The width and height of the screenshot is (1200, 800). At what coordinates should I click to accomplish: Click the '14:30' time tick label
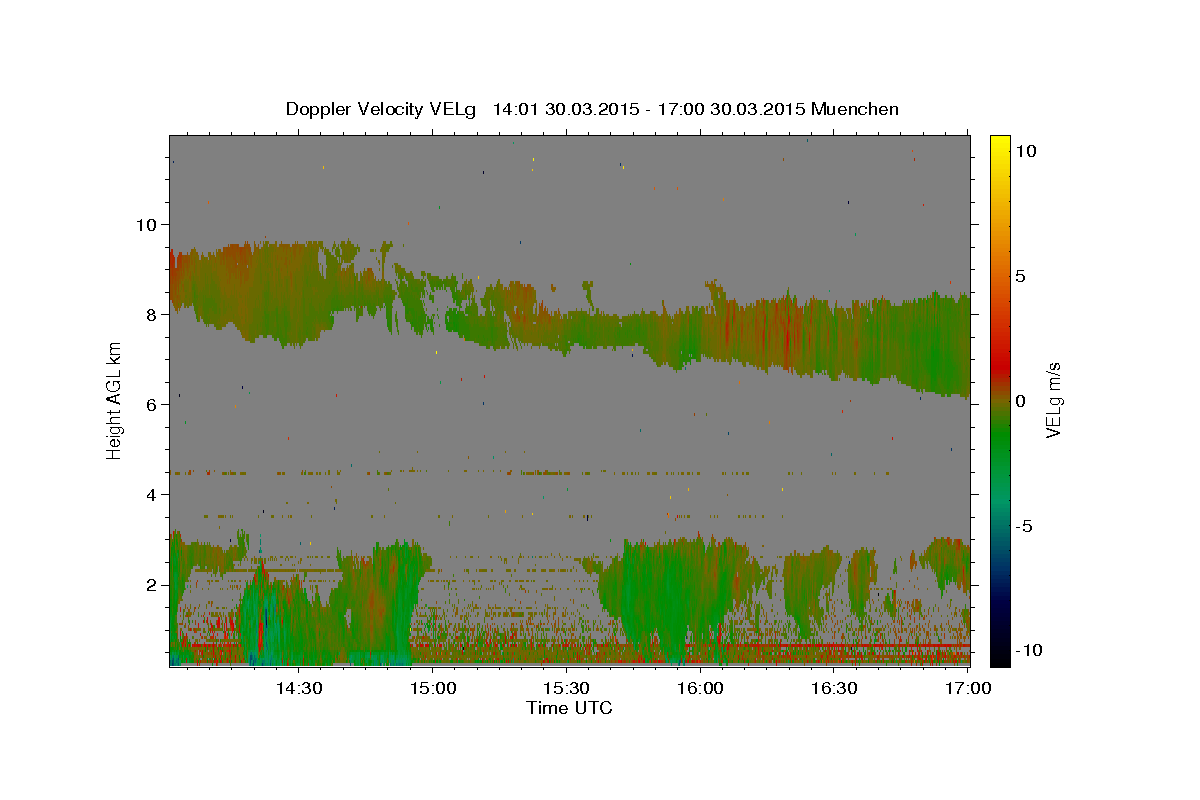coord(298,688)
